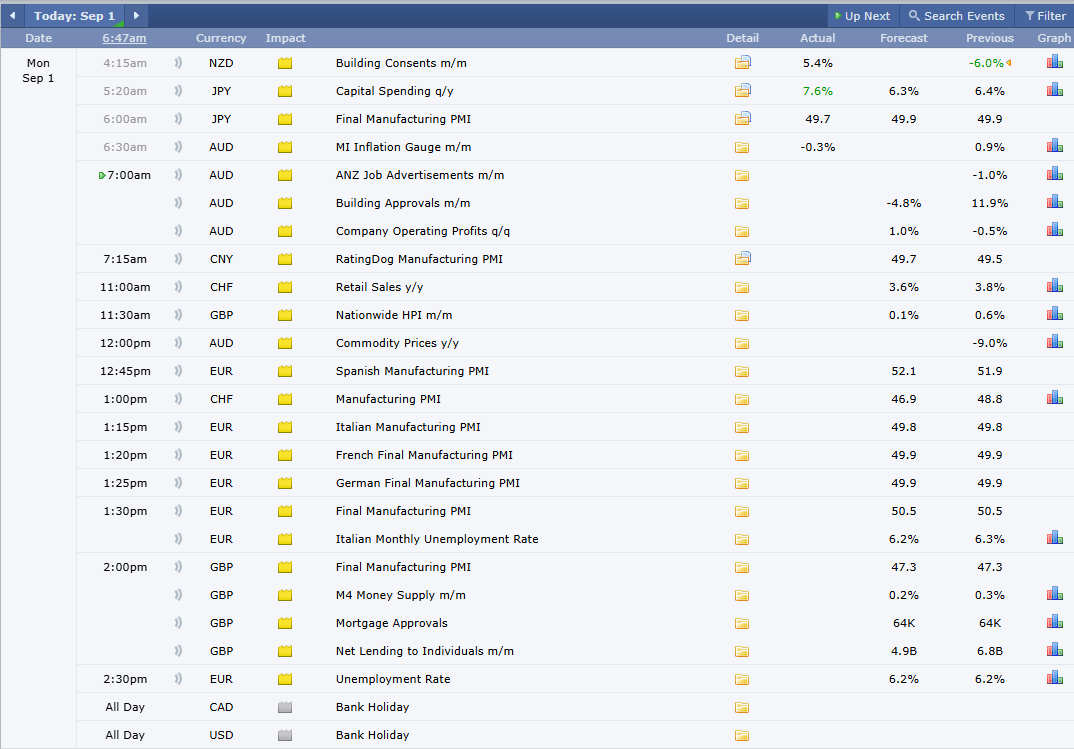Open detail folder for German Final Manufacturing PMI
The height and width of the screenshot is (749, 1074).
742,483
